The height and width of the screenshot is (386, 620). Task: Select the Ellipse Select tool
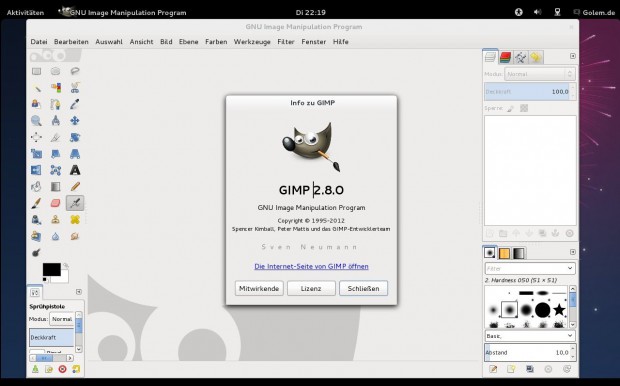coord(55,71)
